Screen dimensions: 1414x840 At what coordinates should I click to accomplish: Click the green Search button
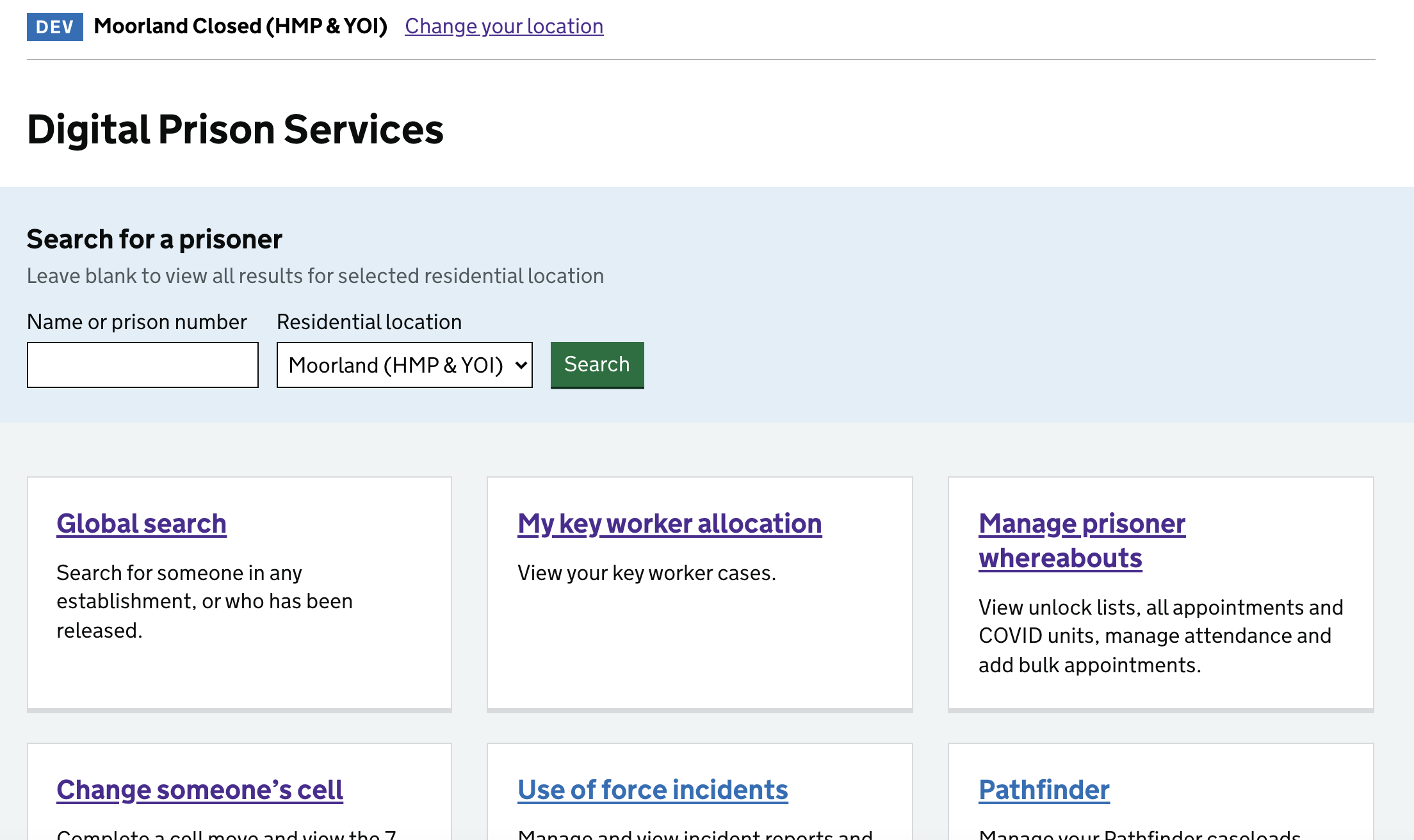(x=597, y=365)
